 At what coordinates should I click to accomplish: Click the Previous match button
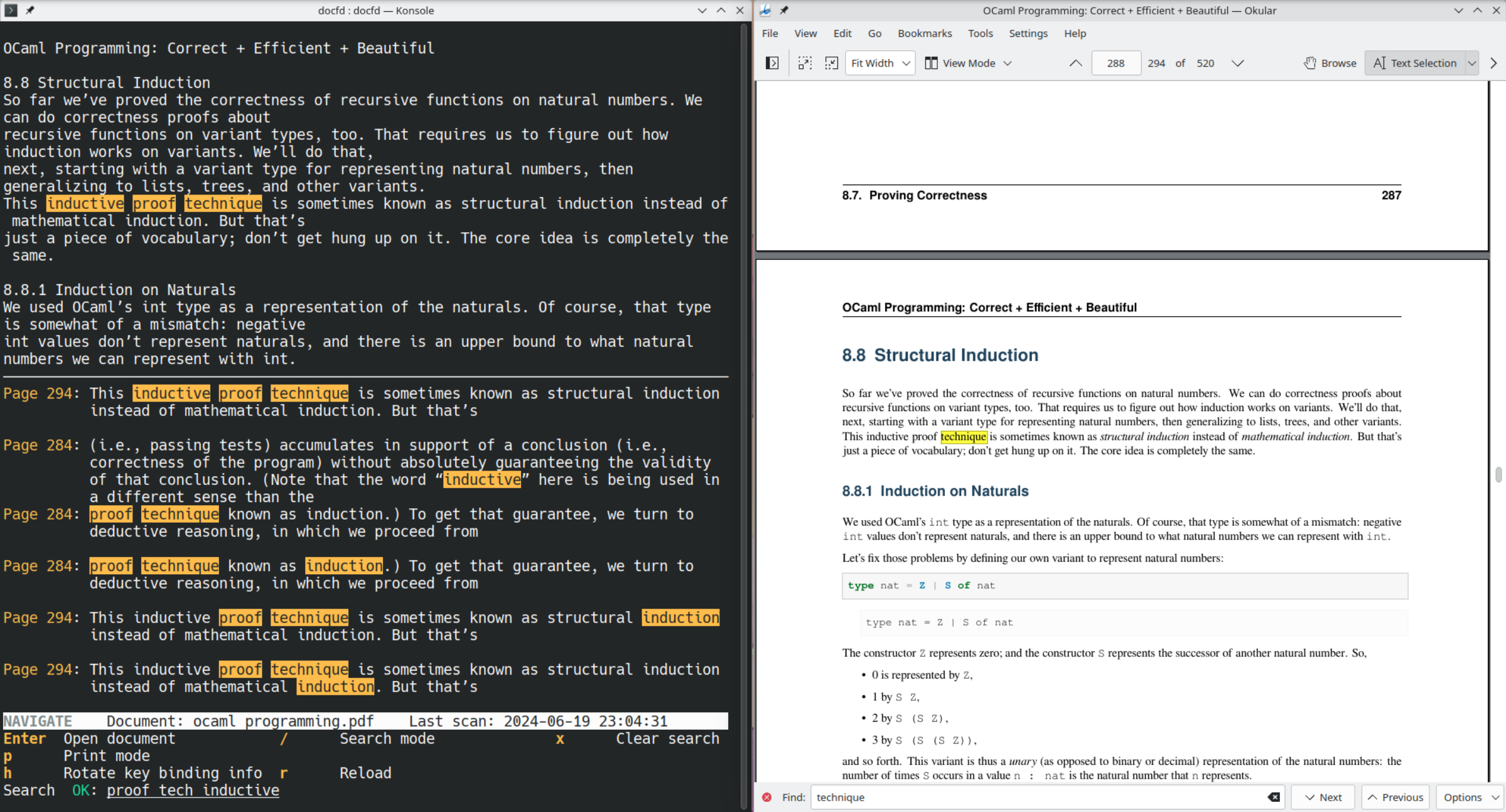click(1395, 797)
